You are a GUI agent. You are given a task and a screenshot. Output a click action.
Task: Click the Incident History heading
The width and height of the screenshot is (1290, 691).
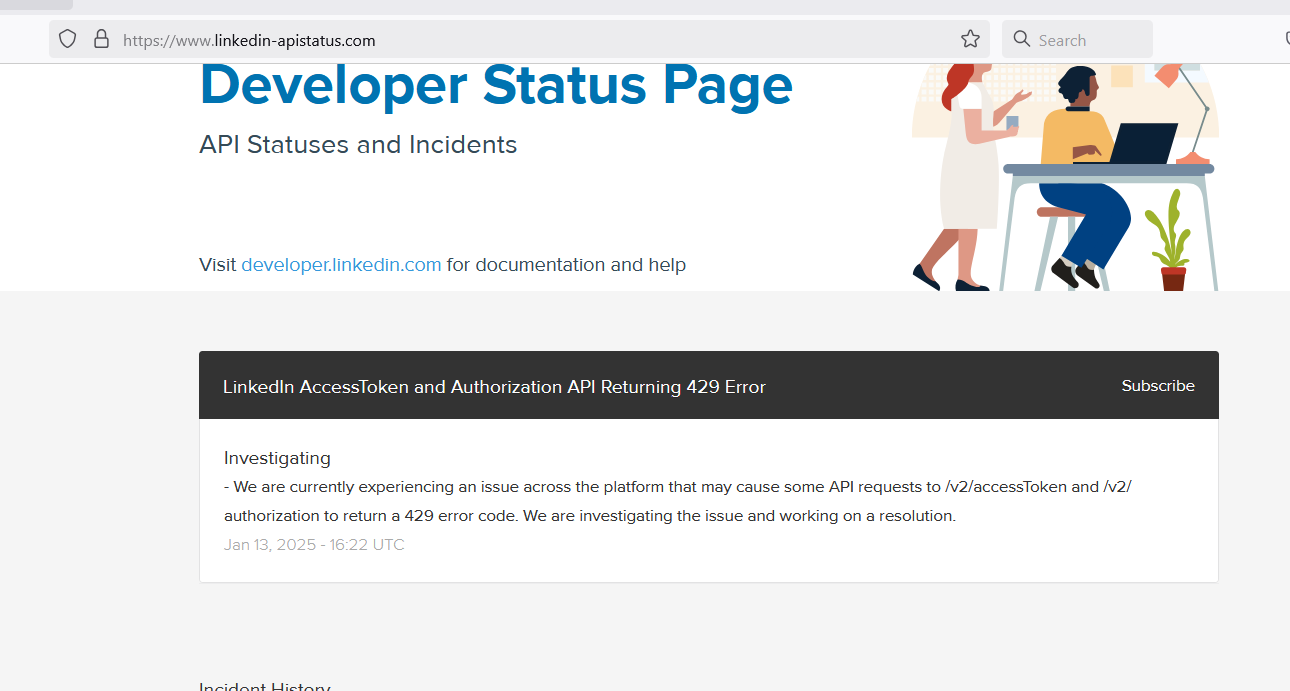265,686
